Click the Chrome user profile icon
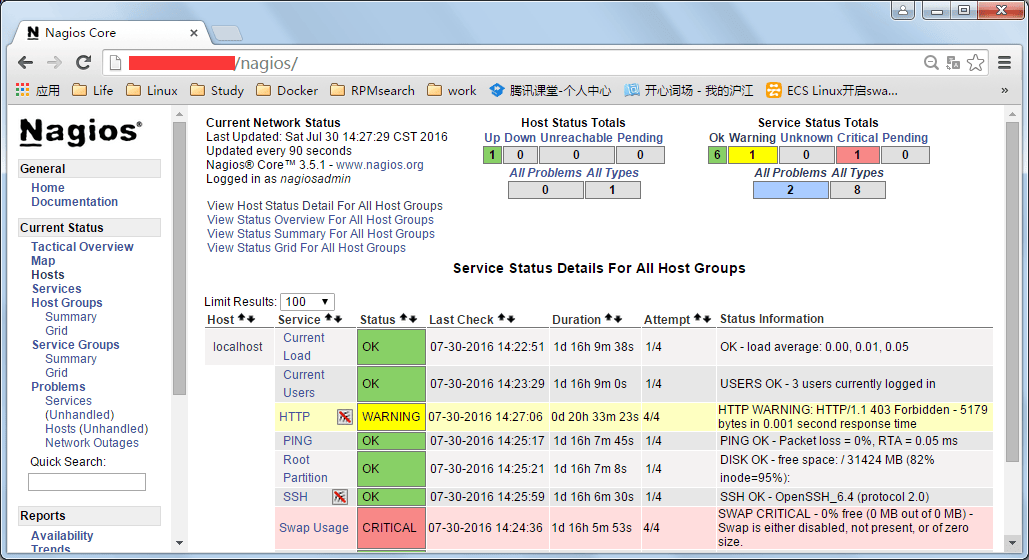This screenshot has width=1029, height=560. [903, 10]
